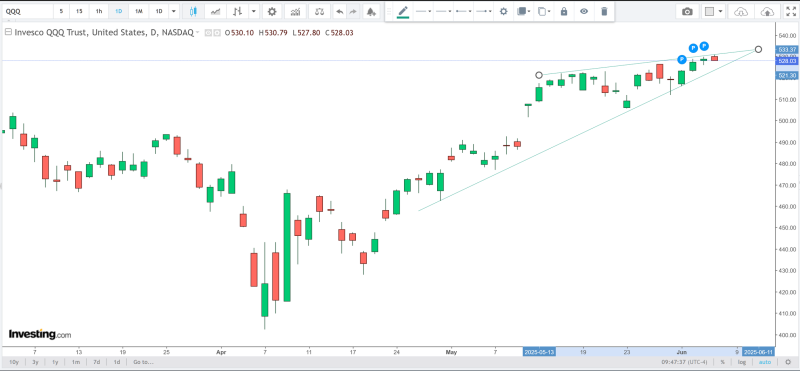Switch to the area chart style icon
The height and width of the screenshot is (371, 800).
tap(216, 11)
